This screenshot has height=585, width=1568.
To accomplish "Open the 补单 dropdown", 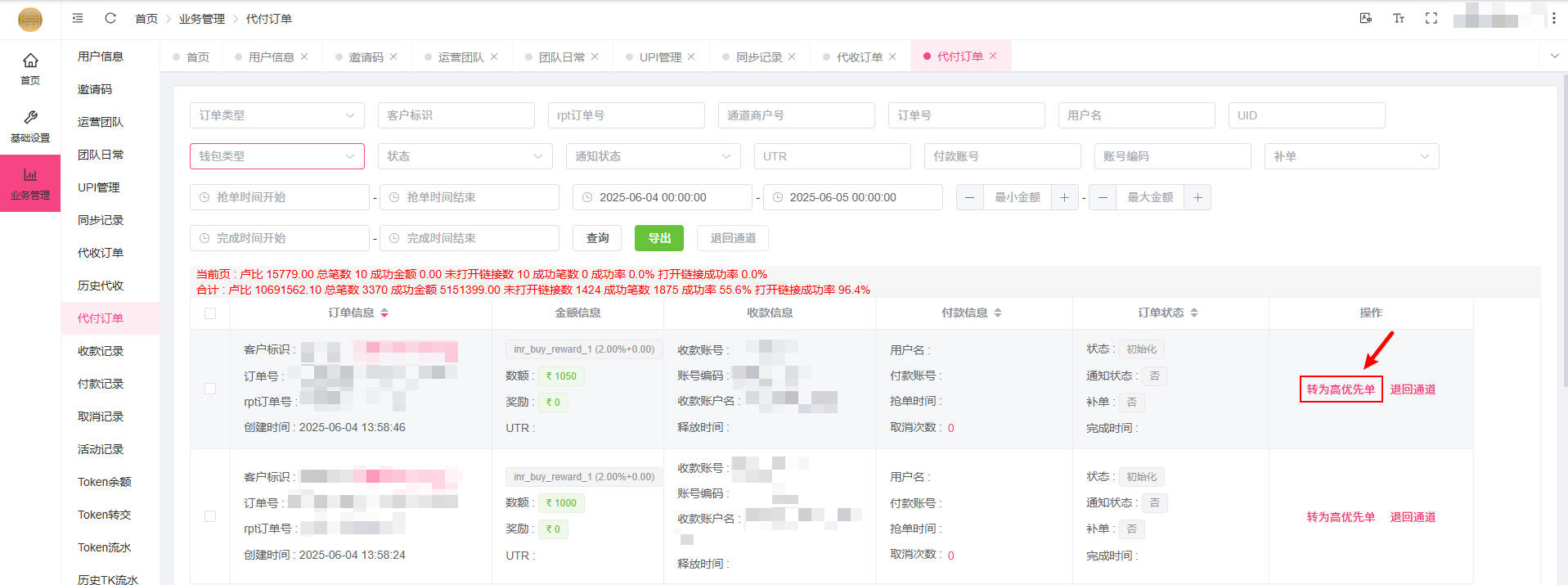I will 1351,156.
